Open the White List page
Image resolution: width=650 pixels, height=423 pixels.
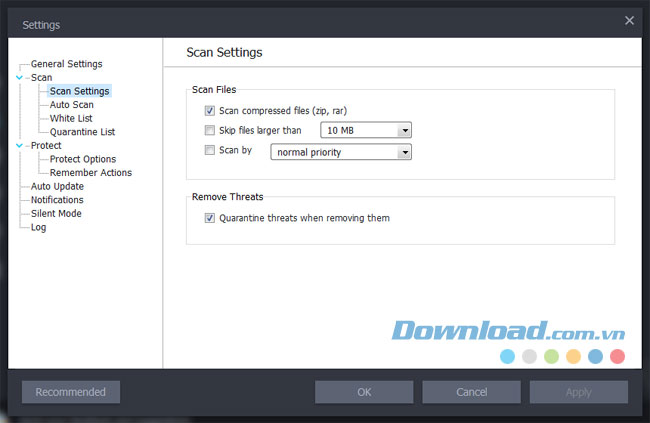pos(70,118)
